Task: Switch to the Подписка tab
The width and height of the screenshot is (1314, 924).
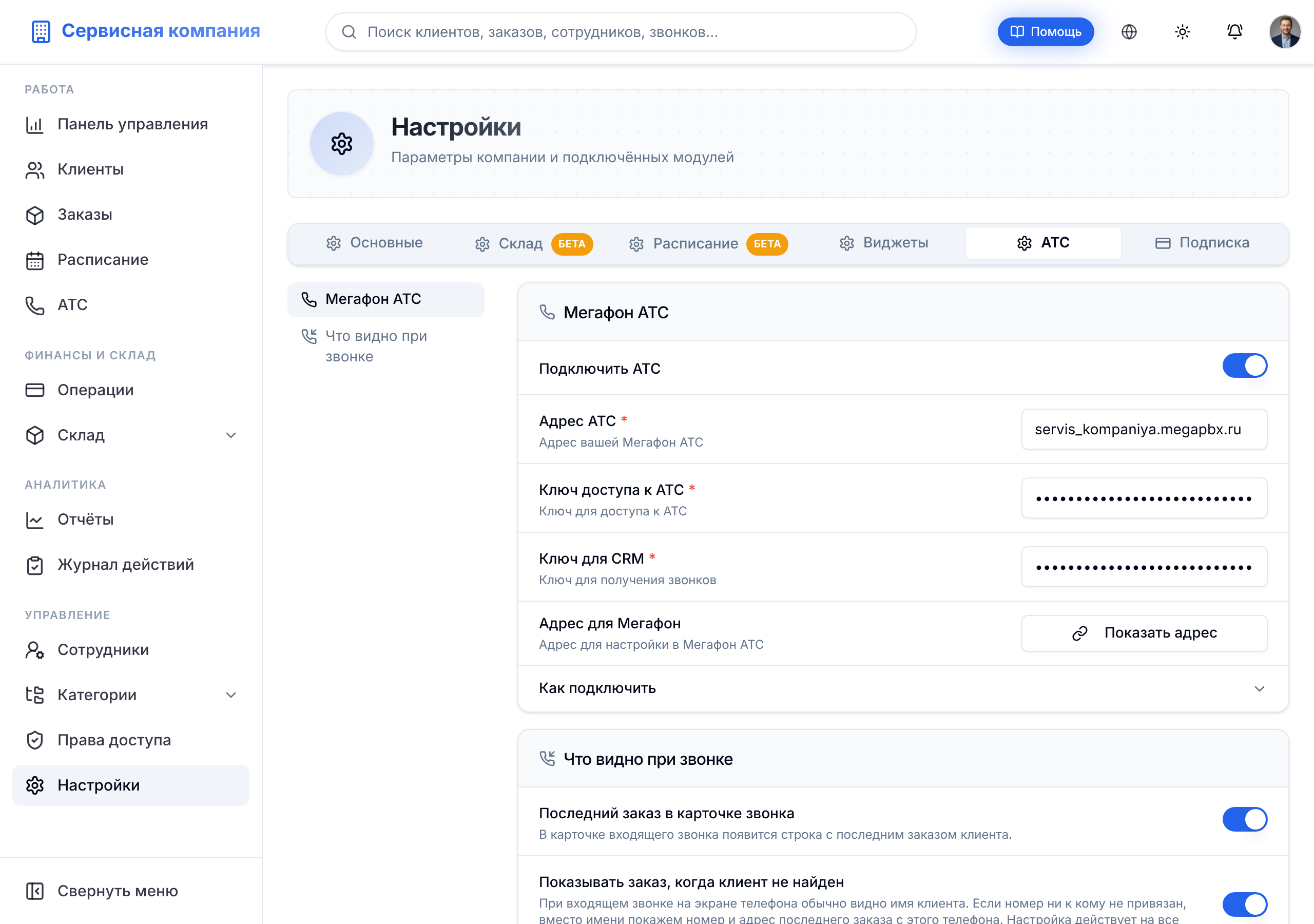Action: 1202,243
